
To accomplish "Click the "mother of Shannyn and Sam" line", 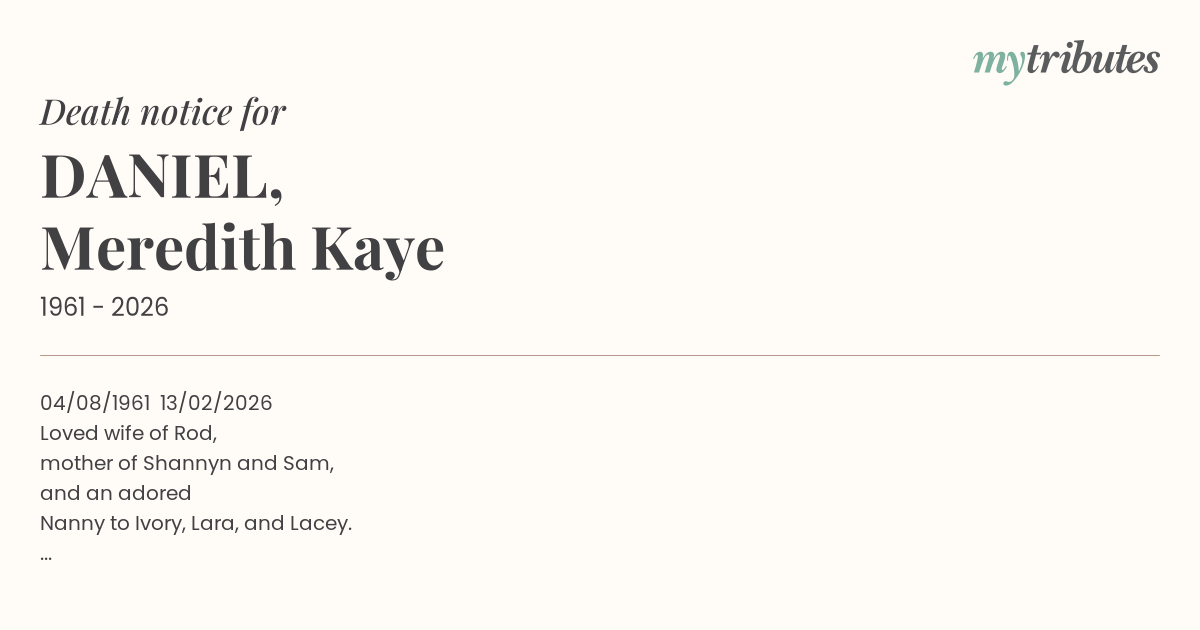I will [186, 463].
